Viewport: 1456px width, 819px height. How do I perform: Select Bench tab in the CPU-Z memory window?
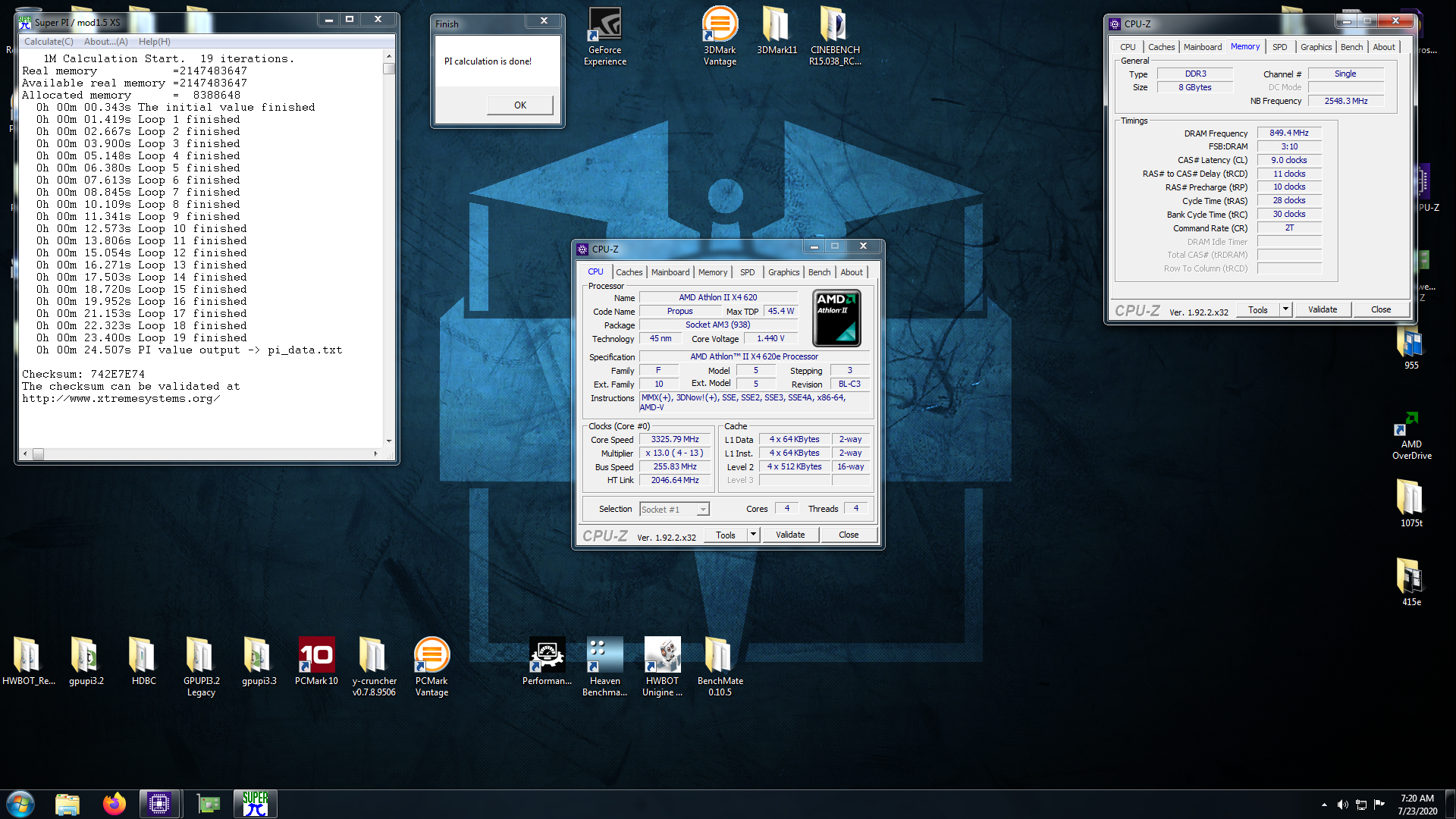[1351, 47]
